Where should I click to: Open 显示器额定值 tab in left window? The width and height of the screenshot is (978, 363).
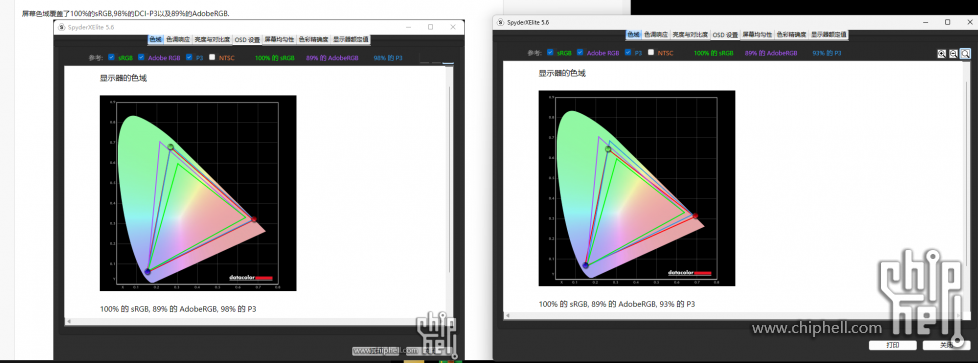click(x=350, y=39)
